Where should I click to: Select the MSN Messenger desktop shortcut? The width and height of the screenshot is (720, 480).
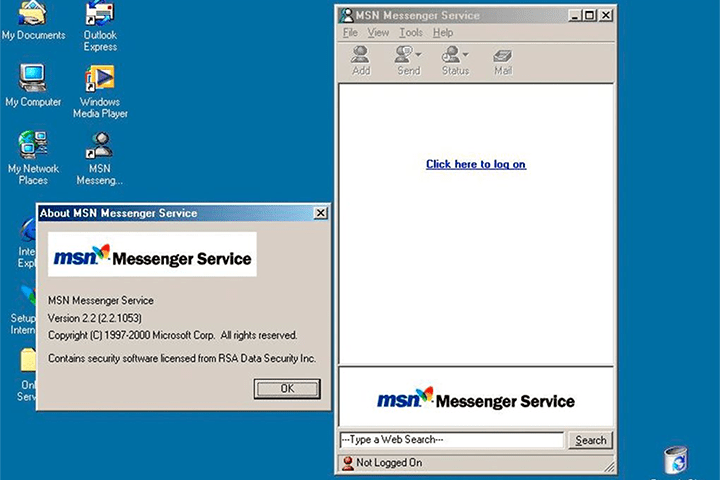(100, 158)
